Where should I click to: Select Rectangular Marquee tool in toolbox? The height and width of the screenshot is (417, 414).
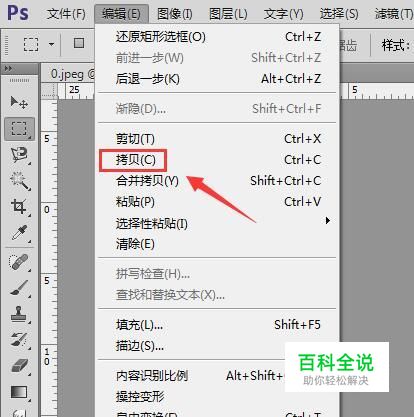pos(19,128)
